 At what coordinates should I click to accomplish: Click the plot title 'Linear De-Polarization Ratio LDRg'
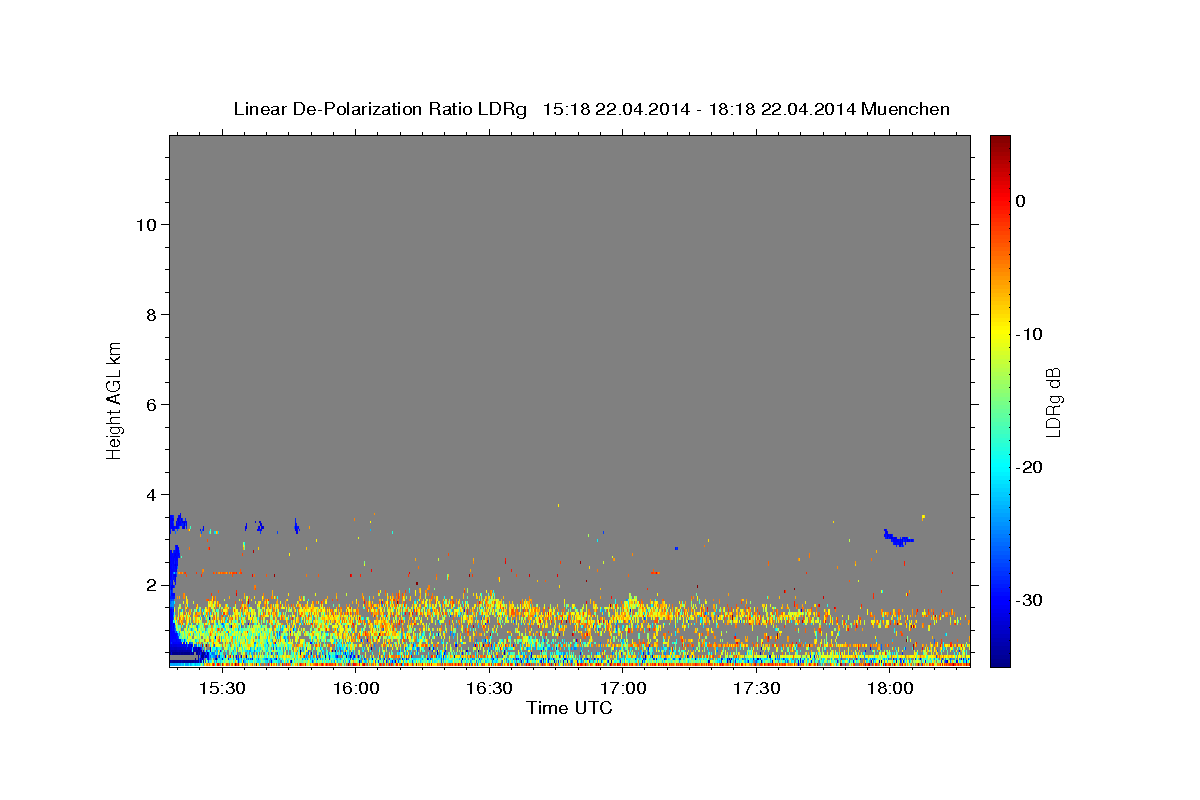(379, 109)
